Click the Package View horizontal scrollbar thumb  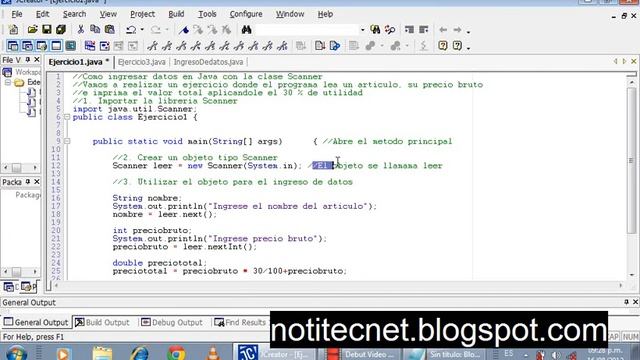click(16, 271)
